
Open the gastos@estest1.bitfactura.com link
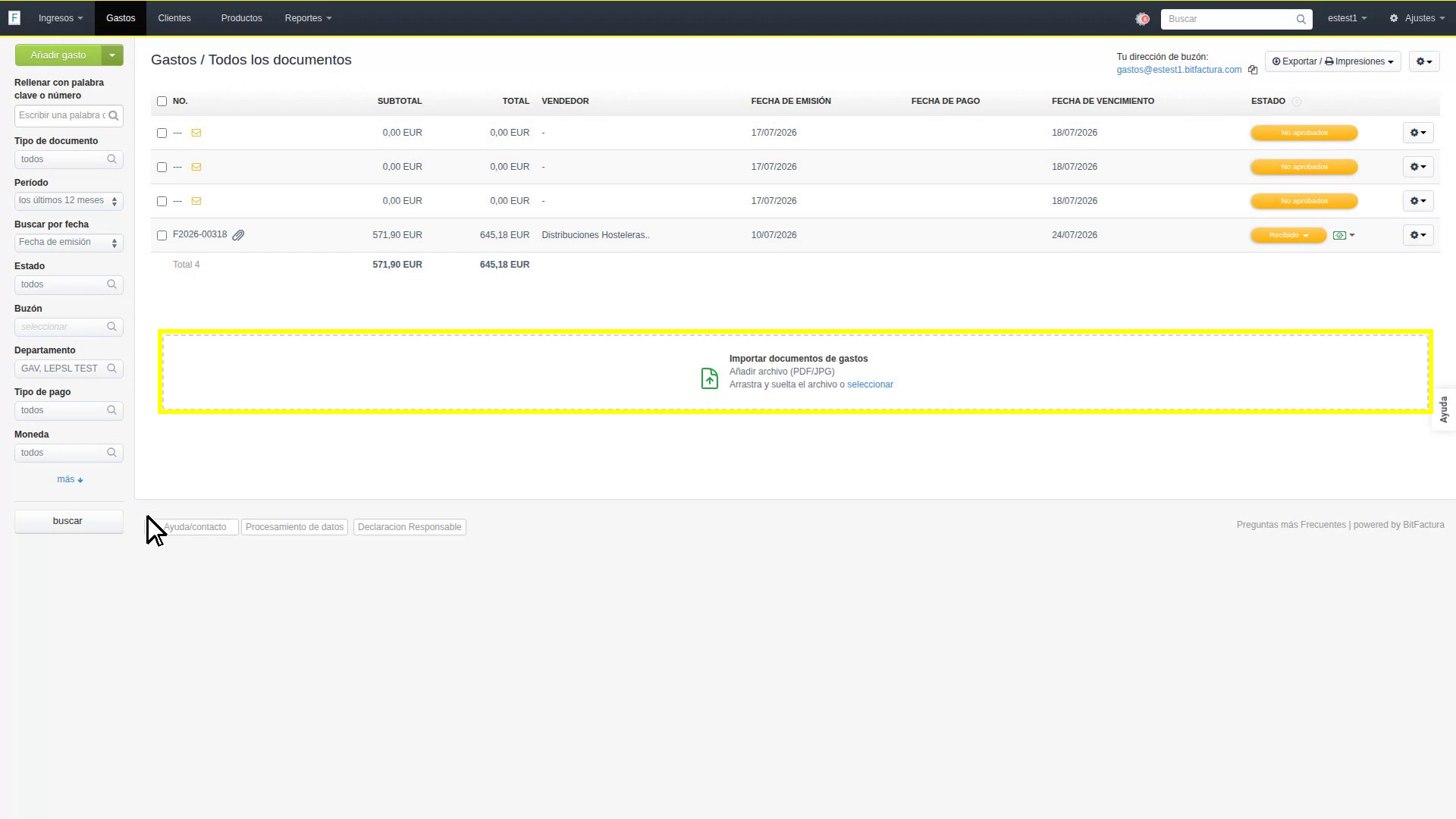point(1178,70)
